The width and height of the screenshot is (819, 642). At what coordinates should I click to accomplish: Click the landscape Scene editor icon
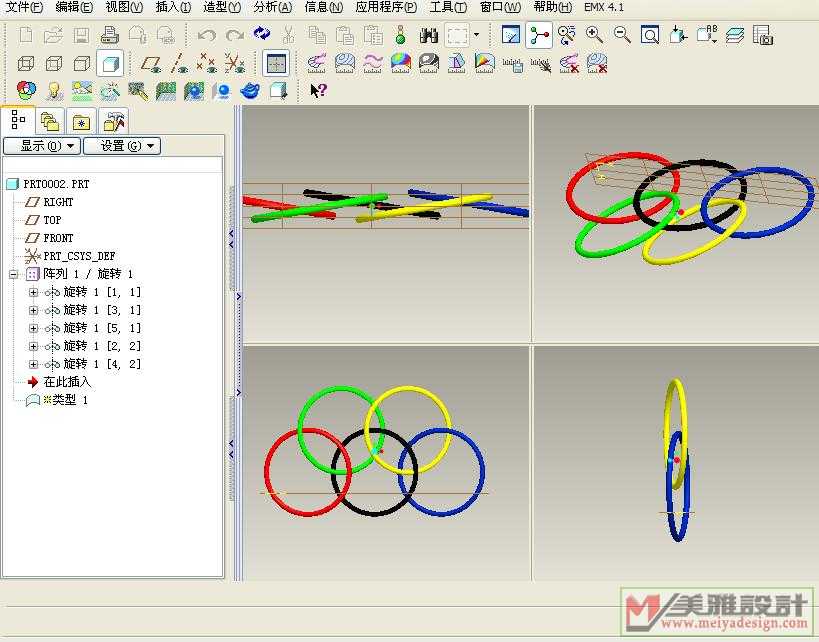tap(82, 91)
